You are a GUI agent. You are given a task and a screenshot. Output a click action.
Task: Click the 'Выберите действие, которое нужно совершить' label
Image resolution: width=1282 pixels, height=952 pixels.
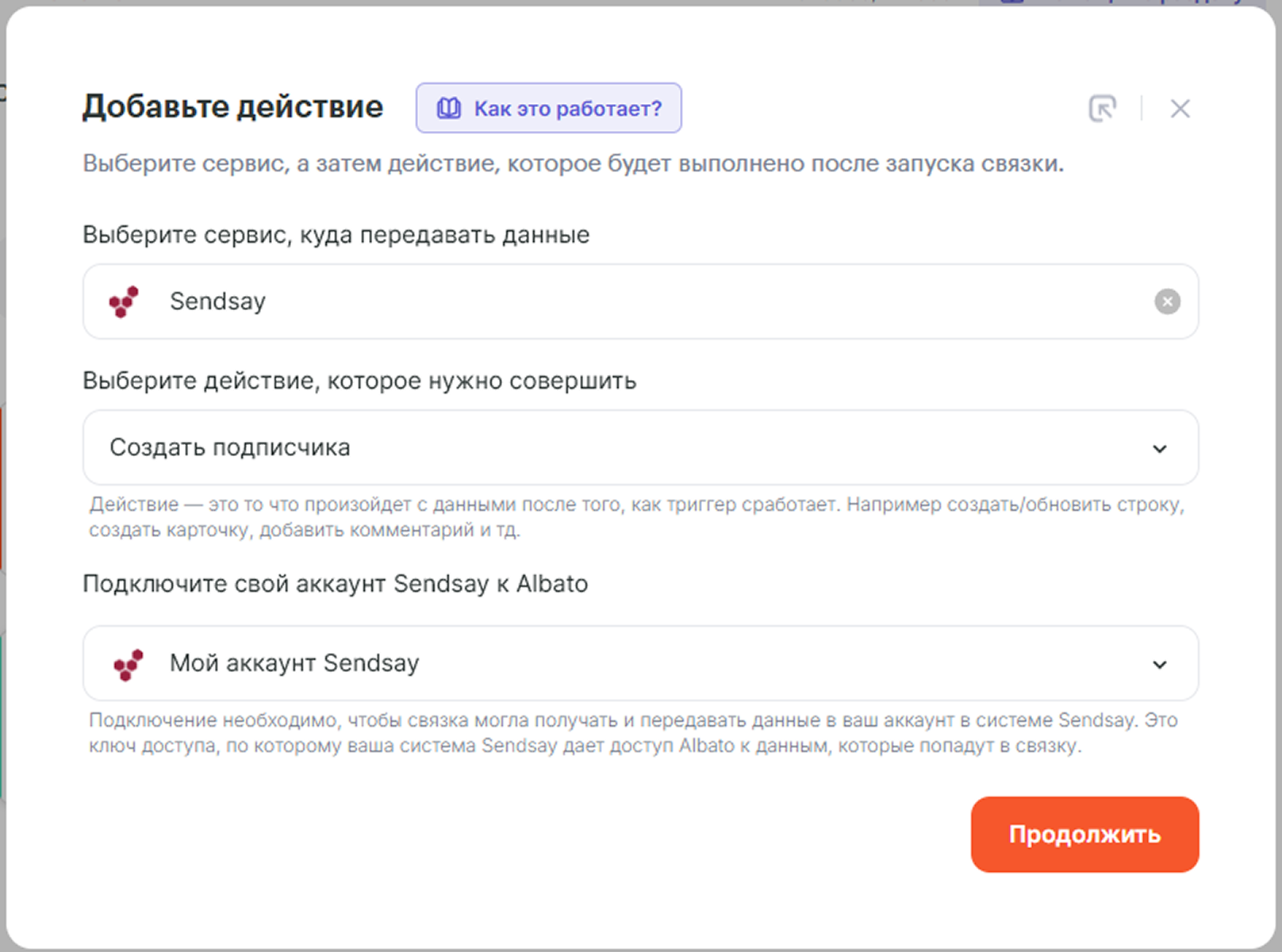pos(359,381)
